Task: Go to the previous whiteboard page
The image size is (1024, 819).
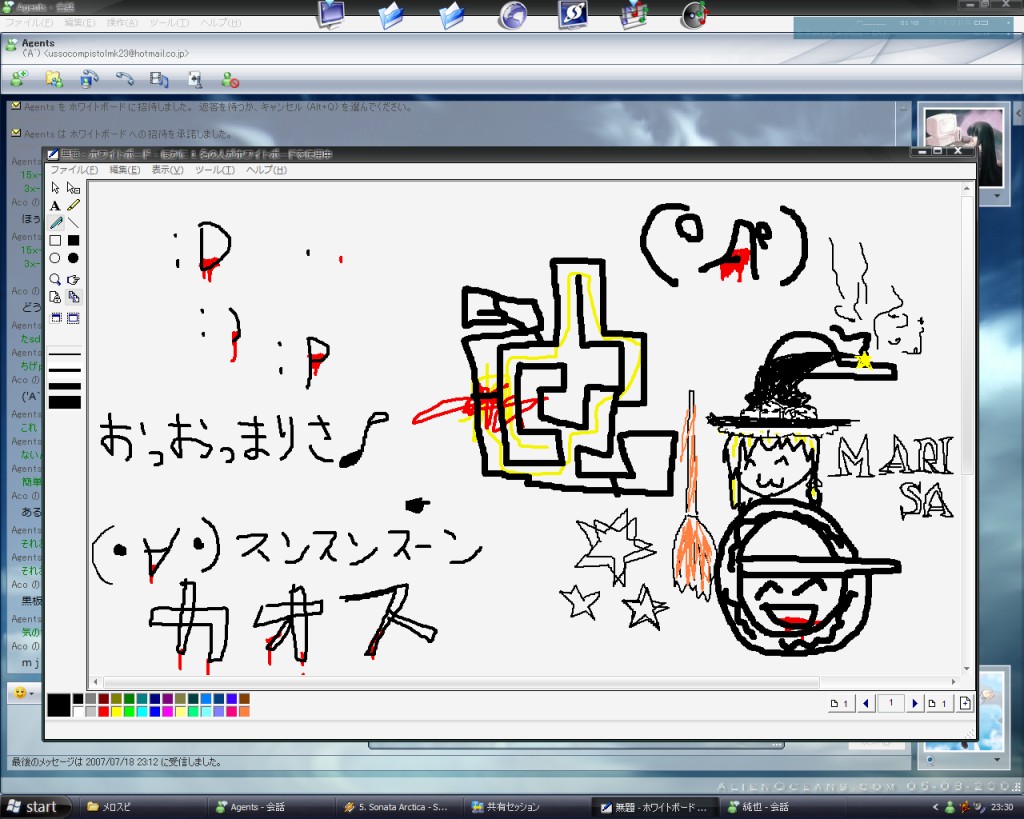Action: 867,703
